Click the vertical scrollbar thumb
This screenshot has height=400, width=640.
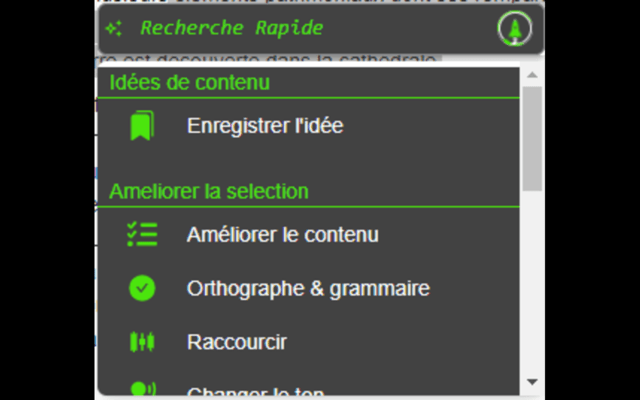pyautogui.click(x=532, y=135)
